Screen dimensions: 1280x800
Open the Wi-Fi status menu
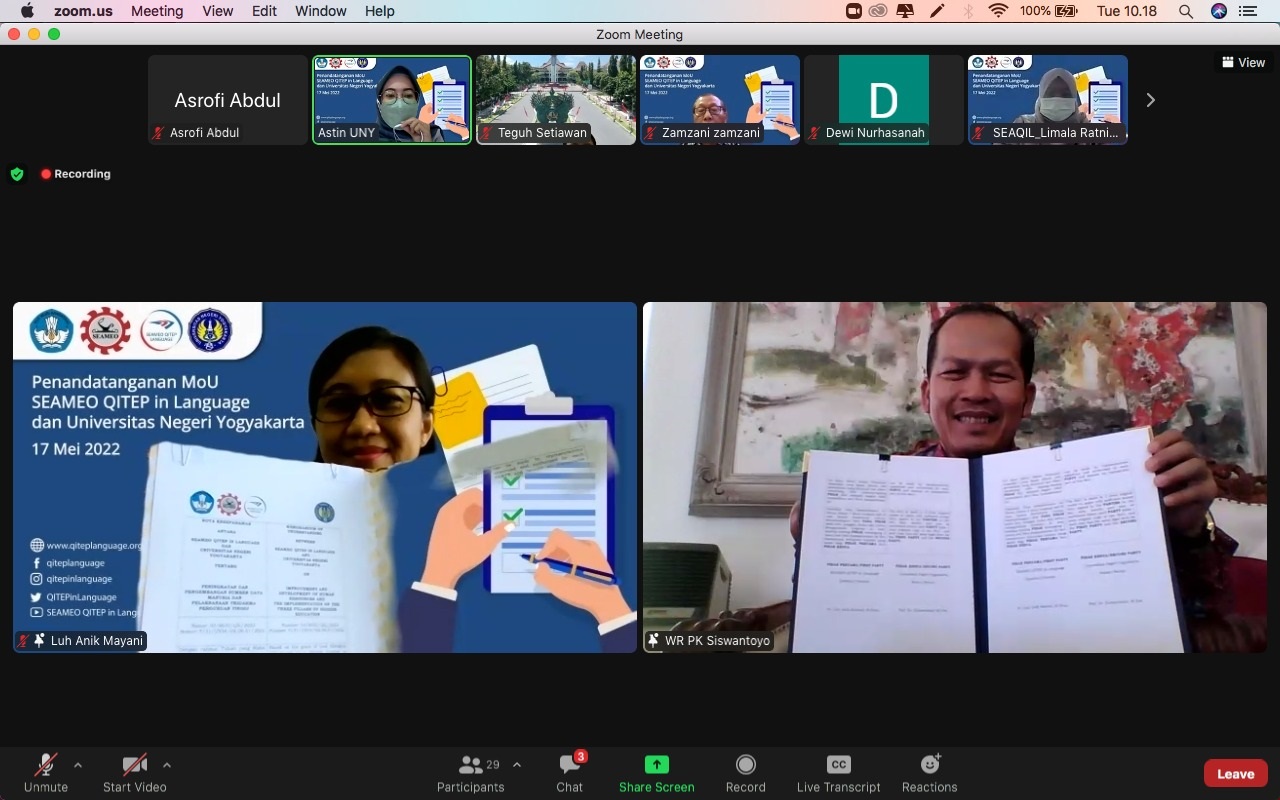tap(997, 11)
